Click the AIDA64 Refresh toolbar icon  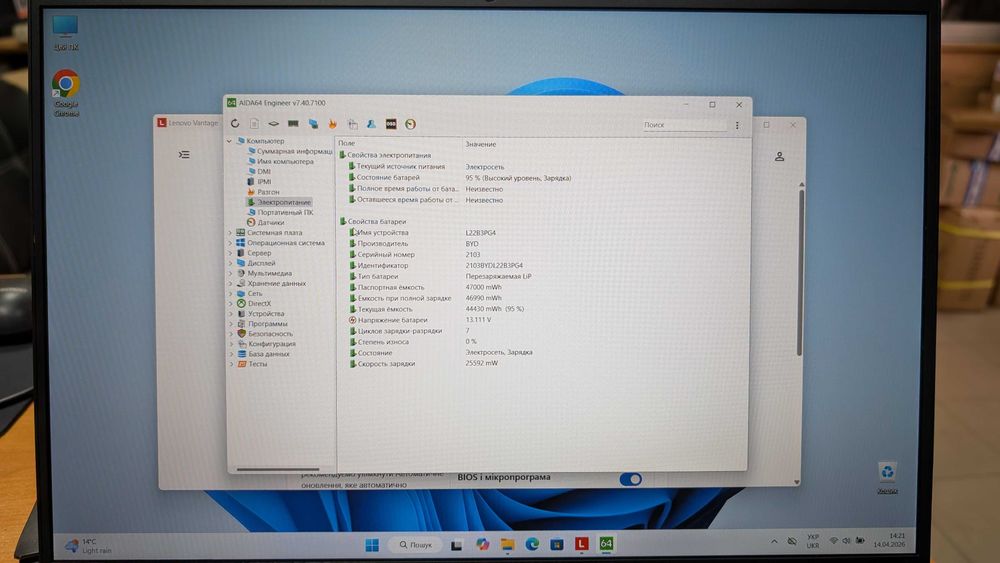click(x=235, y=124)
